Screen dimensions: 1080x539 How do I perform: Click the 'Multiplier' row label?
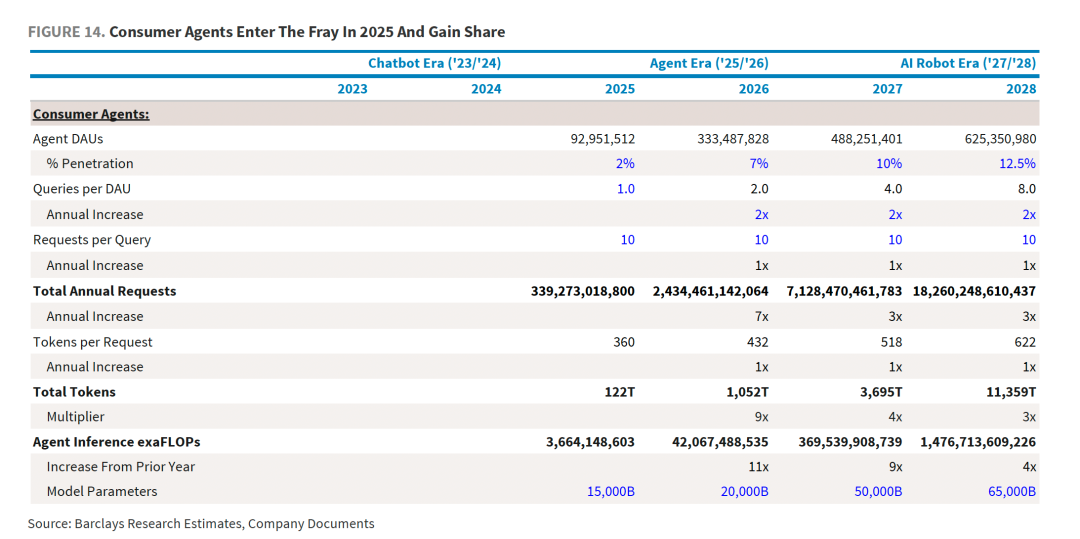(75, 416)
